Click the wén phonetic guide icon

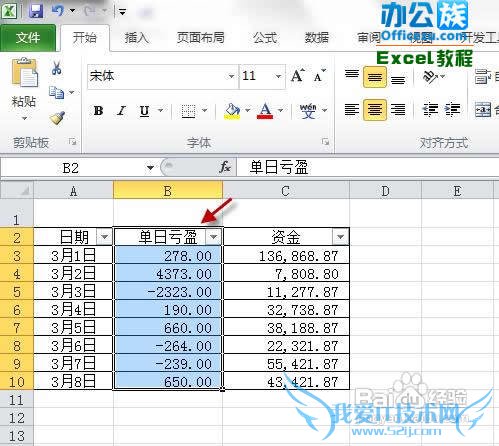pyautogui.click(x=308, y=111)
